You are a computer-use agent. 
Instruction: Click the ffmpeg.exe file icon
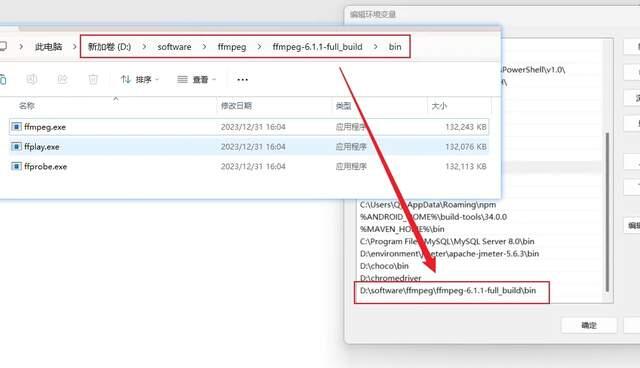pos(16,127)
